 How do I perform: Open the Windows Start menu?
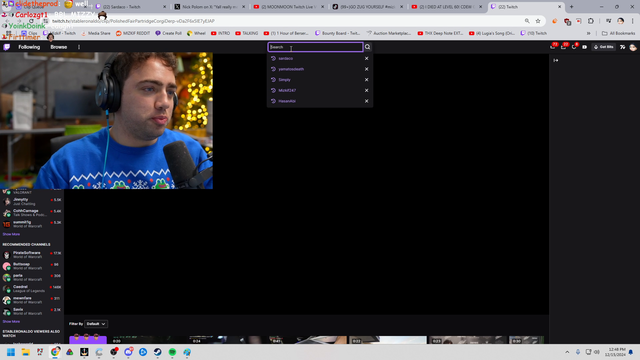(x=11, y=352)
